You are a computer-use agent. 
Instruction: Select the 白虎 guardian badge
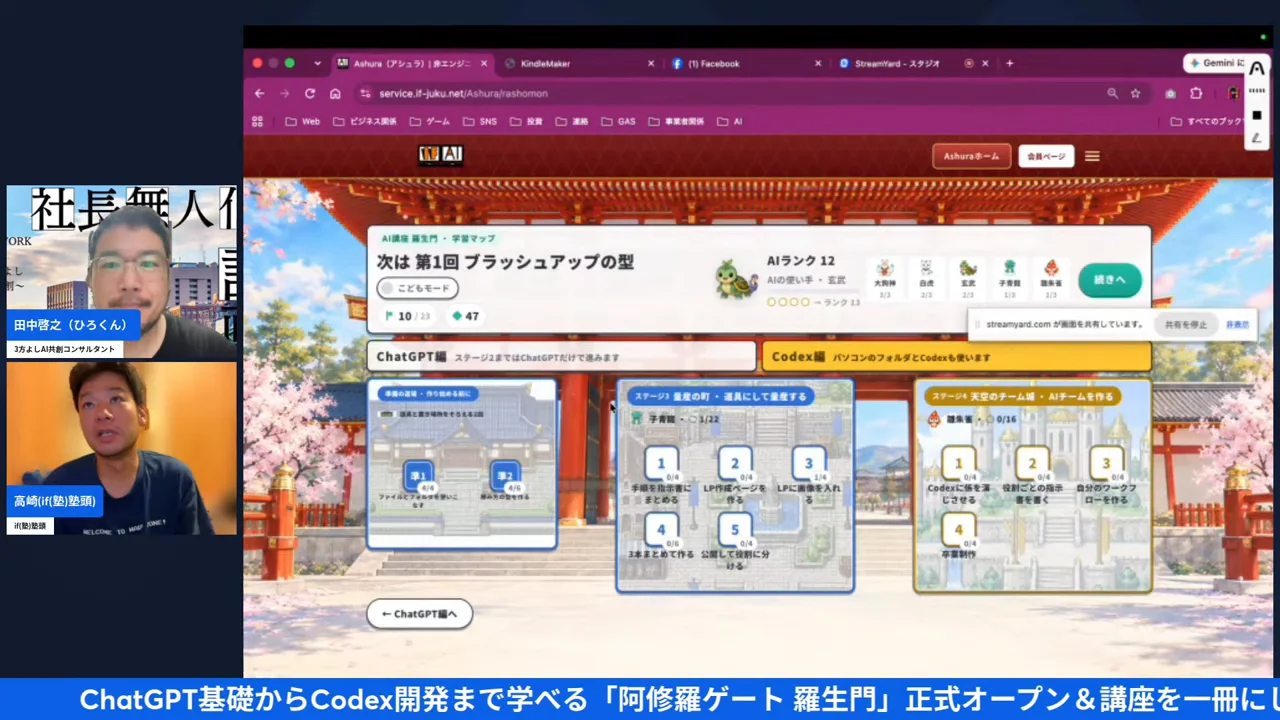pos(926,279)
